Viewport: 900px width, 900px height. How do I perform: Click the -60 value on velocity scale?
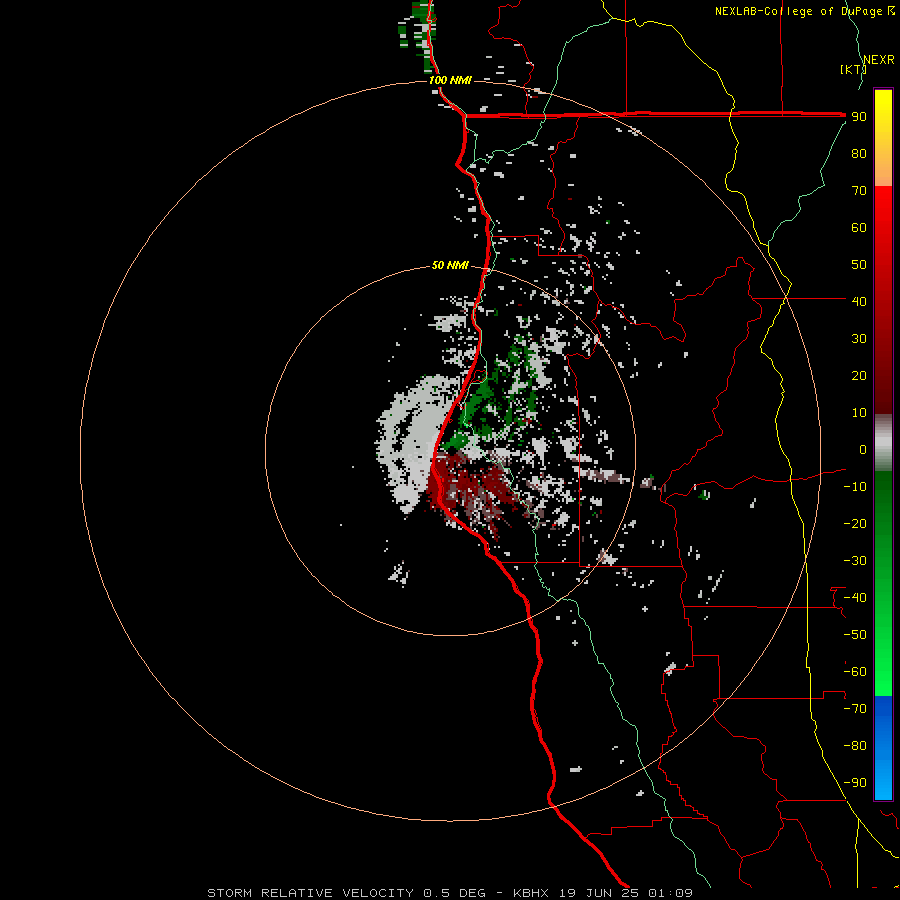855,672
